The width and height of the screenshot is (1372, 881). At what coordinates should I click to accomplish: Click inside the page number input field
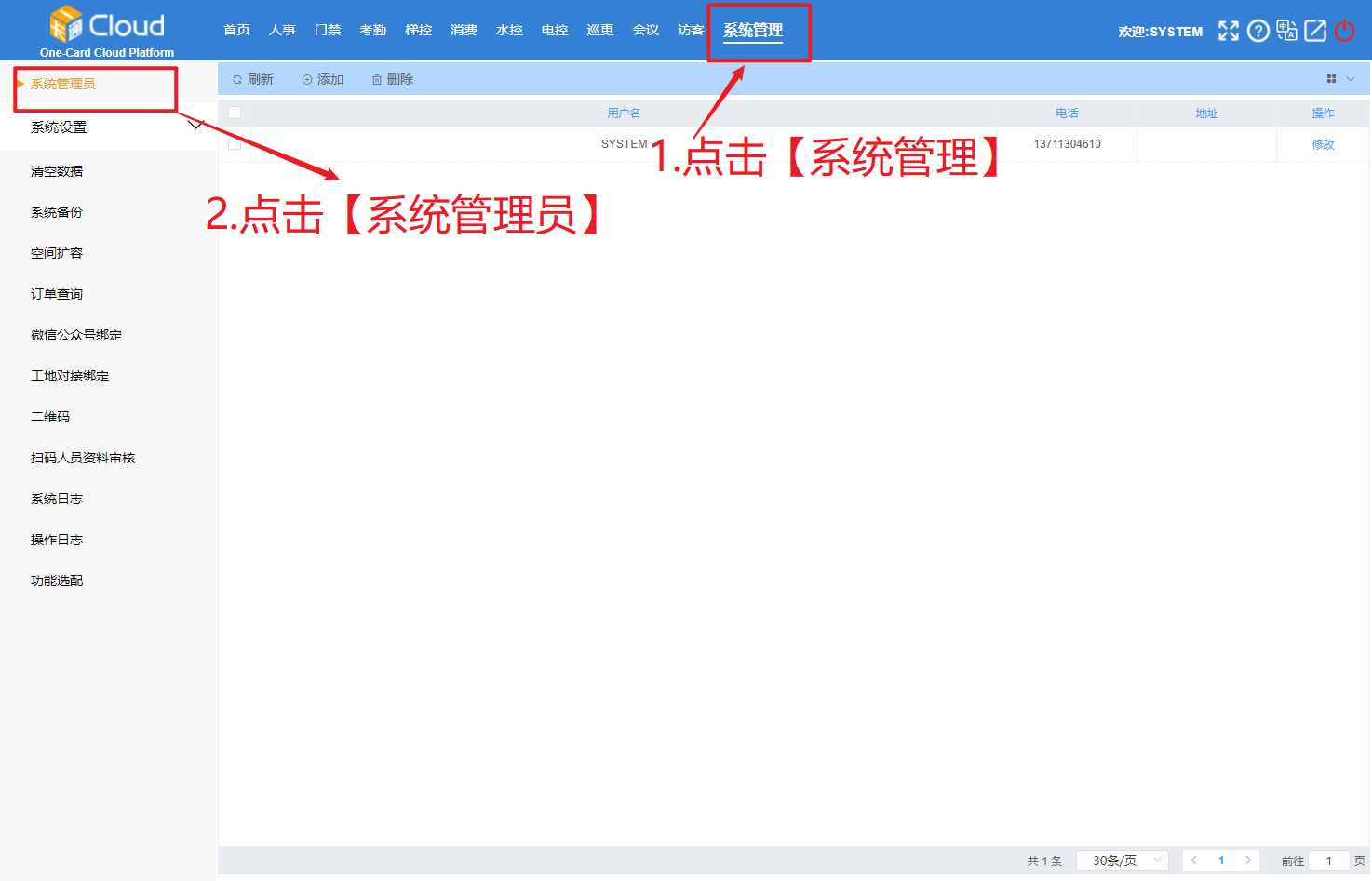1329,861
